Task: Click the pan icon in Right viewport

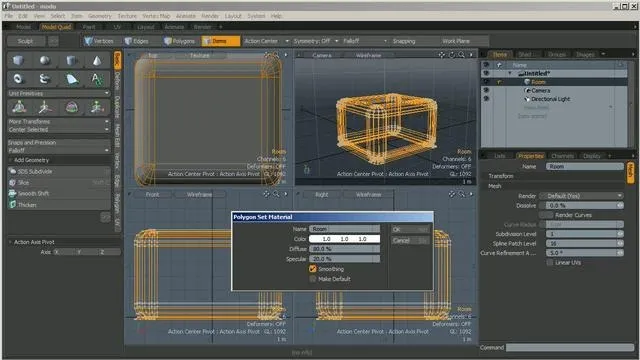Action: [451, 194]
